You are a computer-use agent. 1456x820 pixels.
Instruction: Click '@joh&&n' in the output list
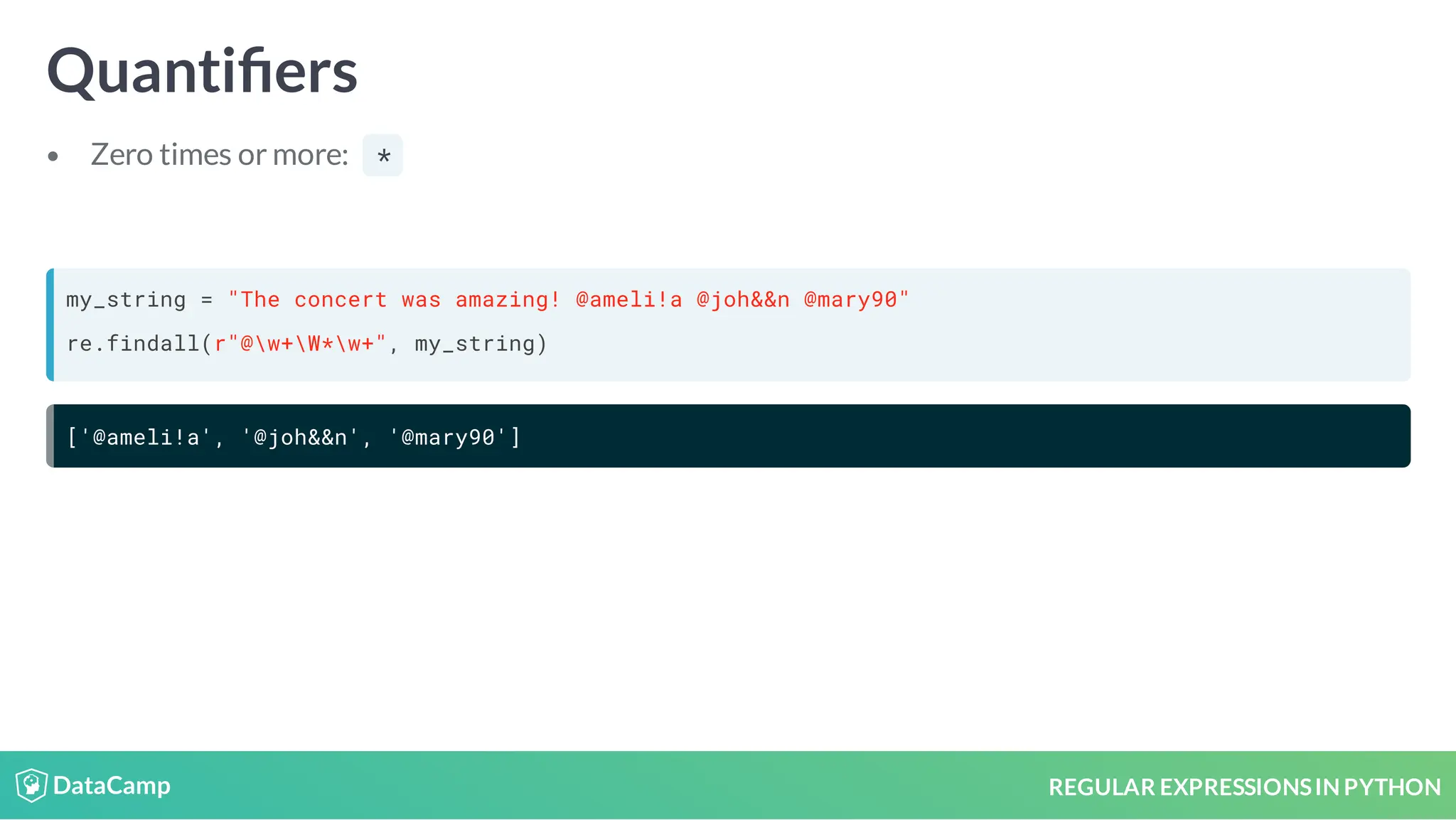tap(301, 437)
